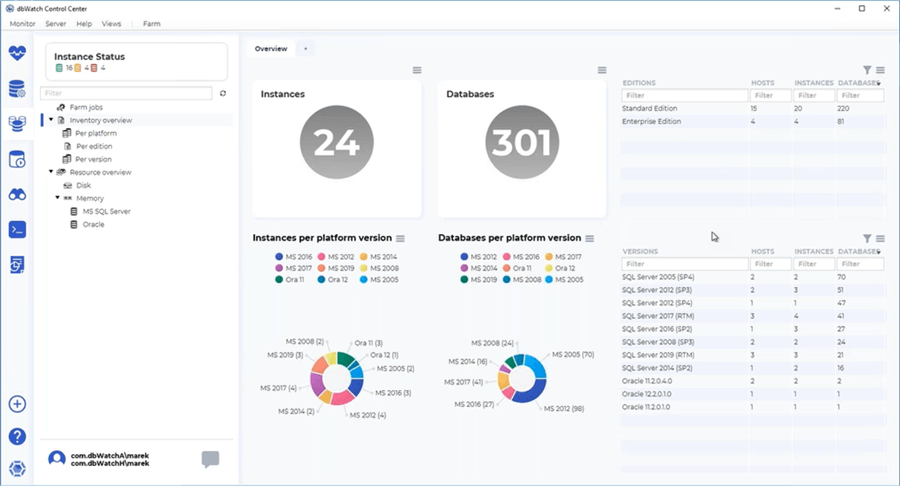
Task: Click Versions column filter input
Action: 685,264
